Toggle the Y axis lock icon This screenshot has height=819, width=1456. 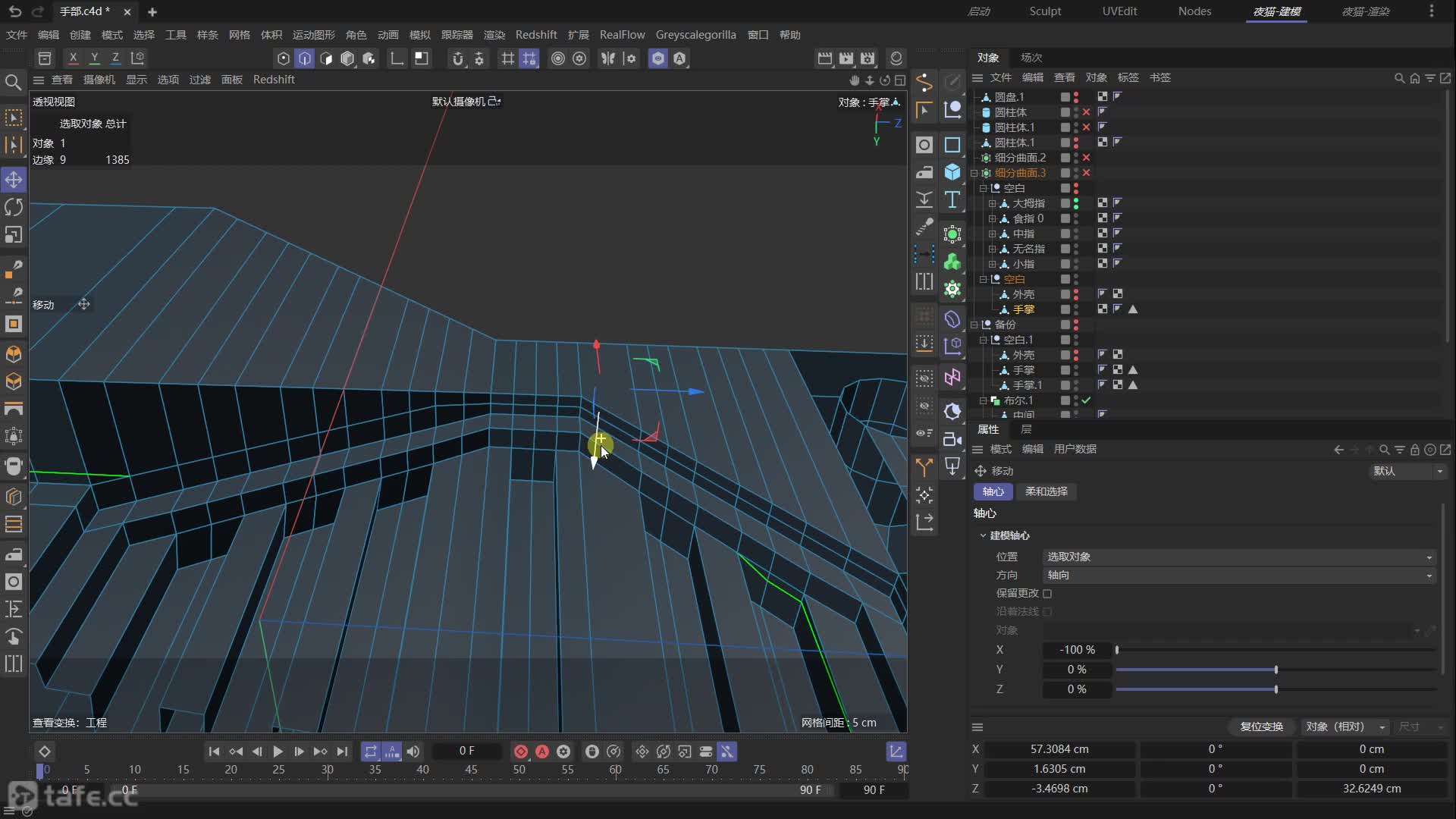point(94,58)
